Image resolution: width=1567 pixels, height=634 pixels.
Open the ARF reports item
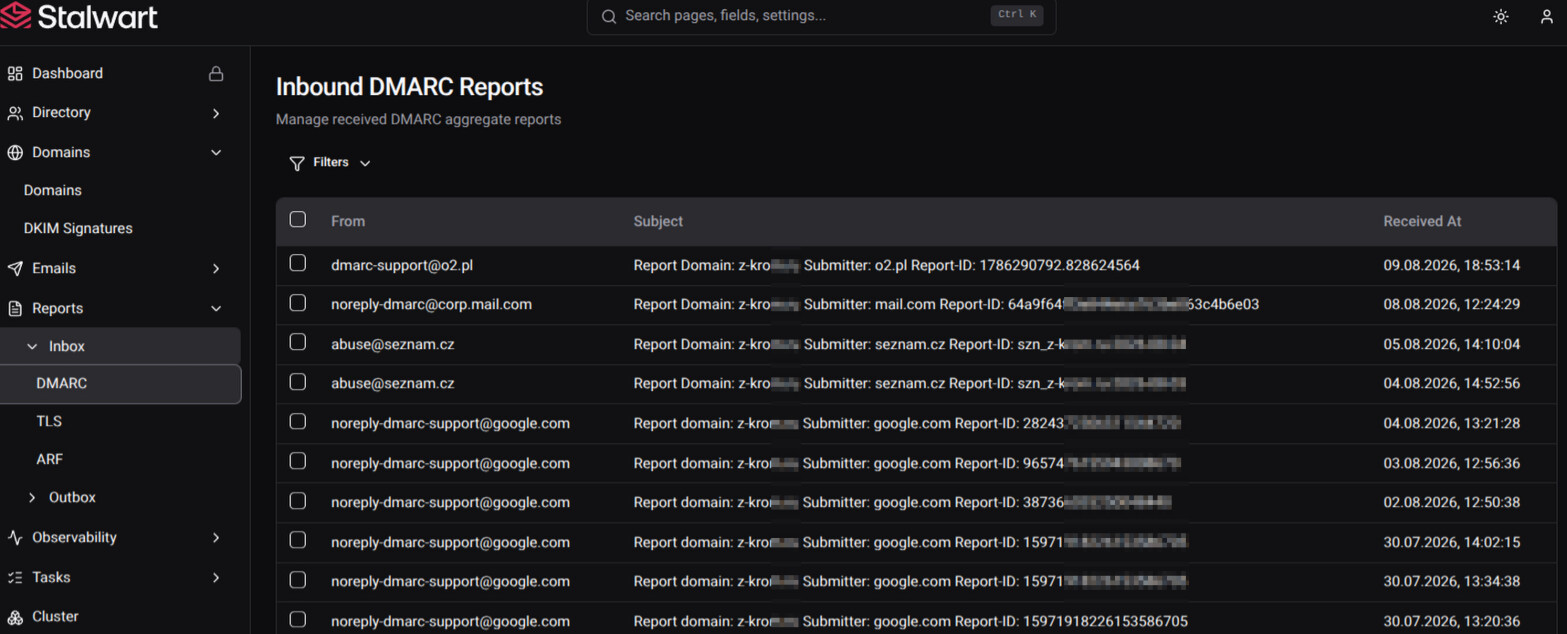pos(50,460)
